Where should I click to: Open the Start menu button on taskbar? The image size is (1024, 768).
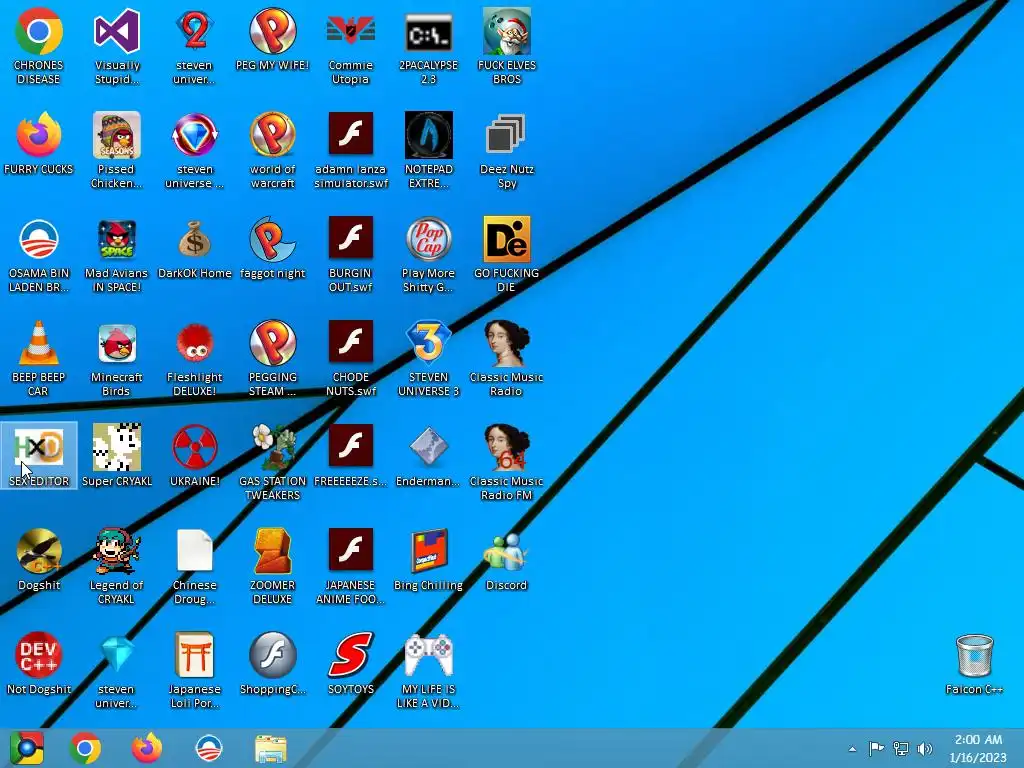click(27, 748)
